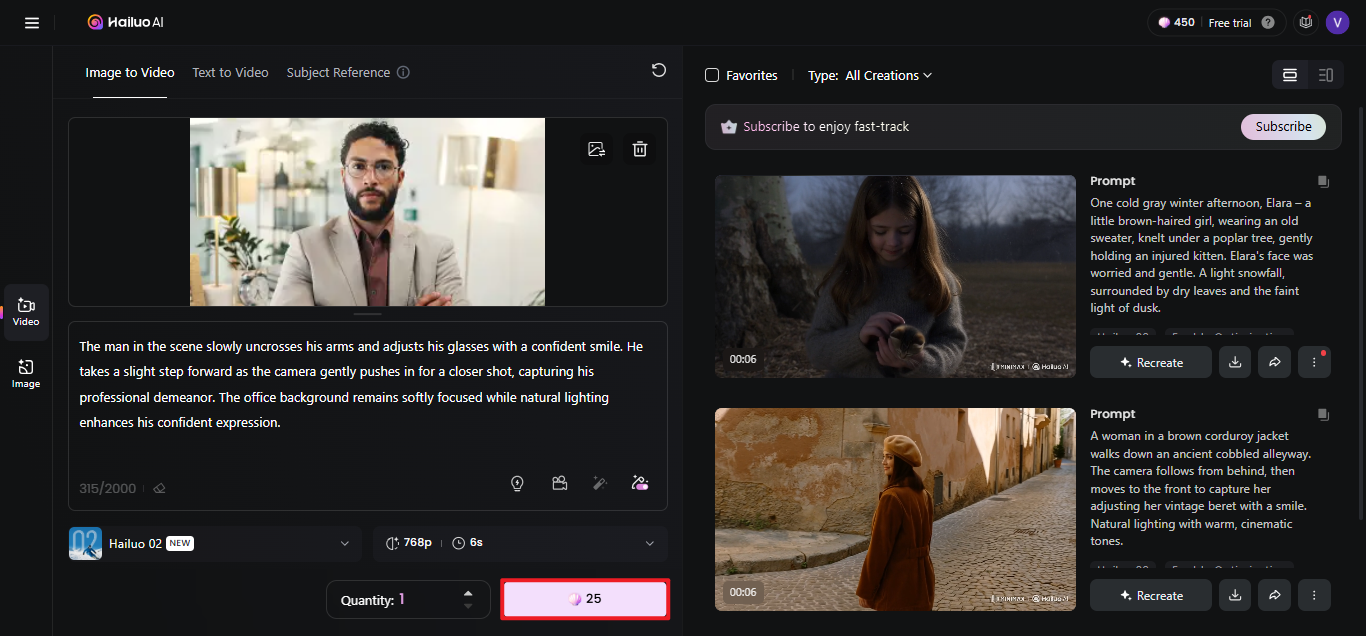Click the 315/2000 character counter
Viewport: 1366px width, 636px height.
point(107,489)
